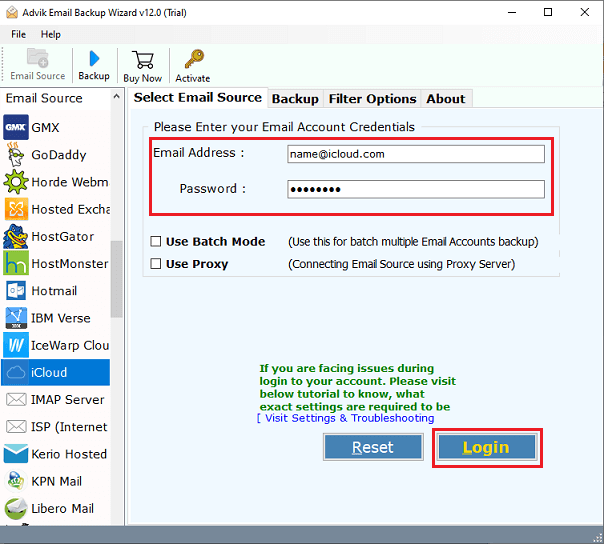Image resolution: width=604 pixels, height=544 pixels.
Task: Enable the Use Batch Mode checkbox
Action: tap(155, 242)
